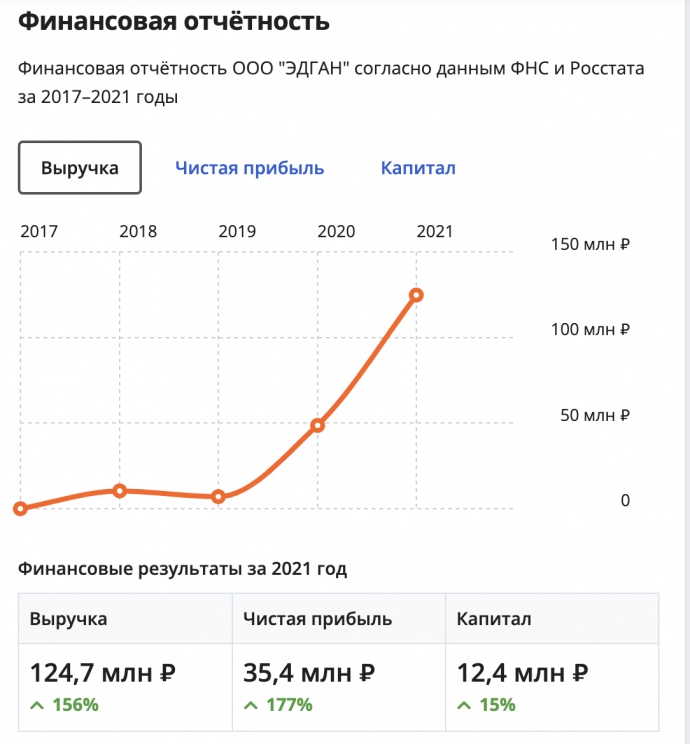This screenshot has width=690, height=744.
Task: Click the green up arrow beside 156%
Action: pos(37,705)
